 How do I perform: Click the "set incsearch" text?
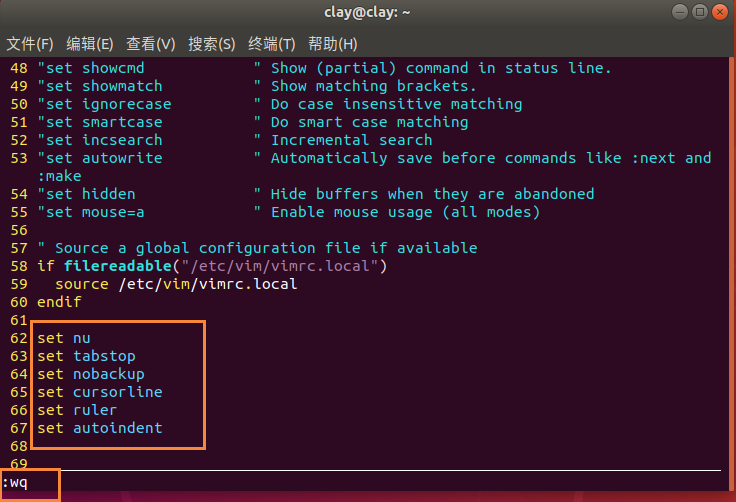[100, 140]
